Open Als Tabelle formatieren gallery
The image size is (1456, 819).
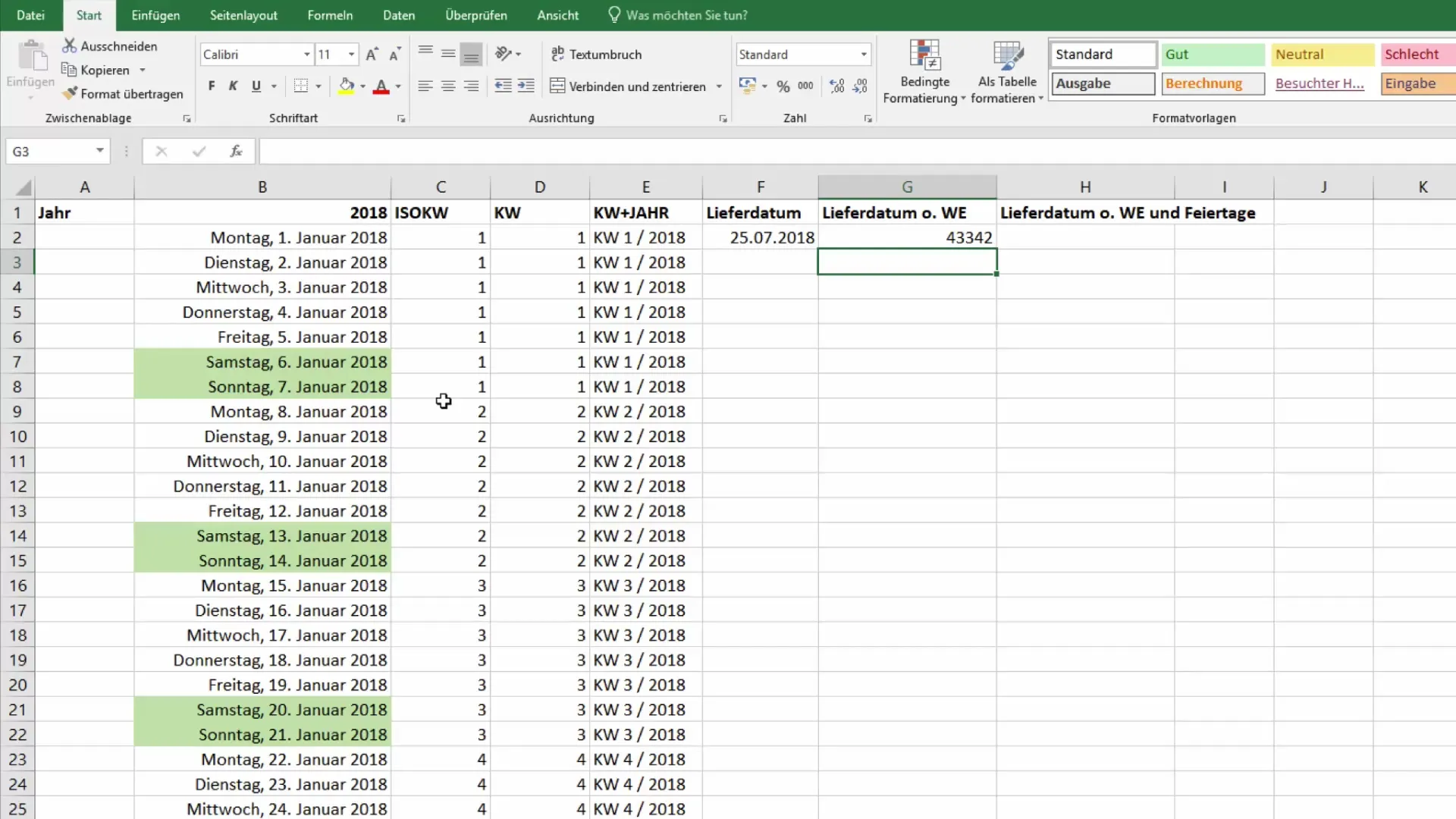(1007, 72)
